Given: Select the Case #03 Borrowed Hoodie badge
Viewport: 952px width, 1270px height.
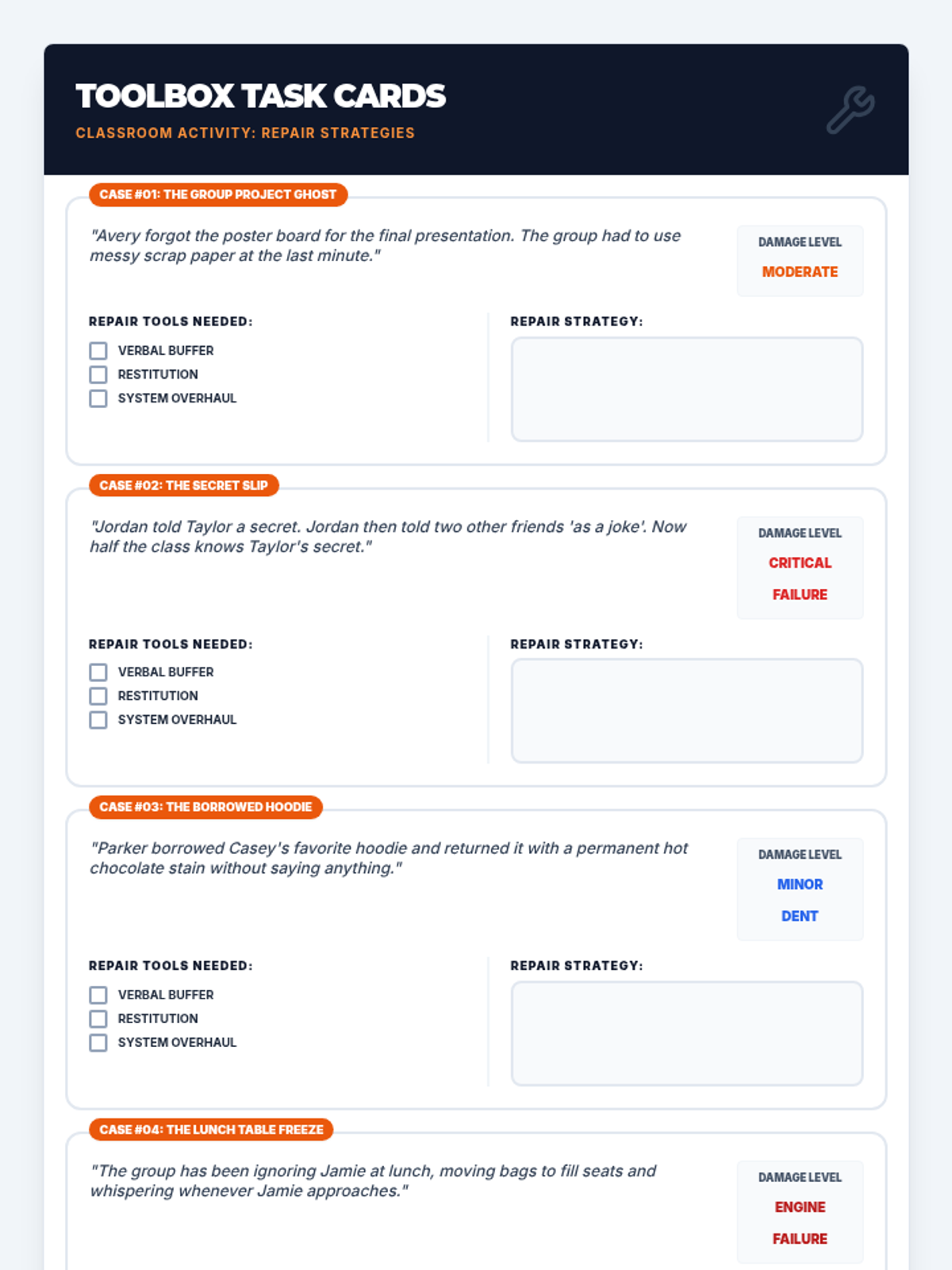Looking at the screenshot, I should pyautogui.click(x=205, y=807).
